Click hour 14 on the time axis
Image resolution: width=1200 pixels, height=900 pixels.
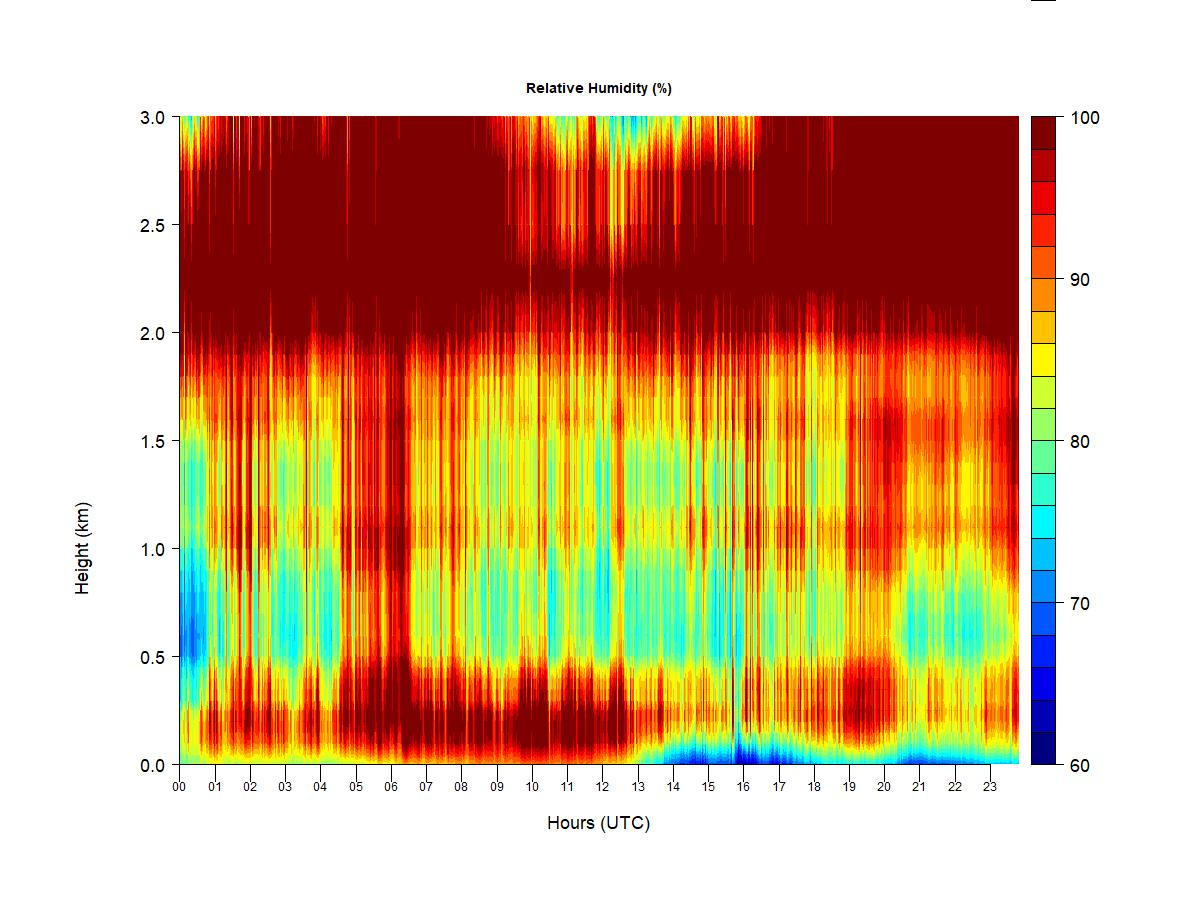[x=673, y=787]
